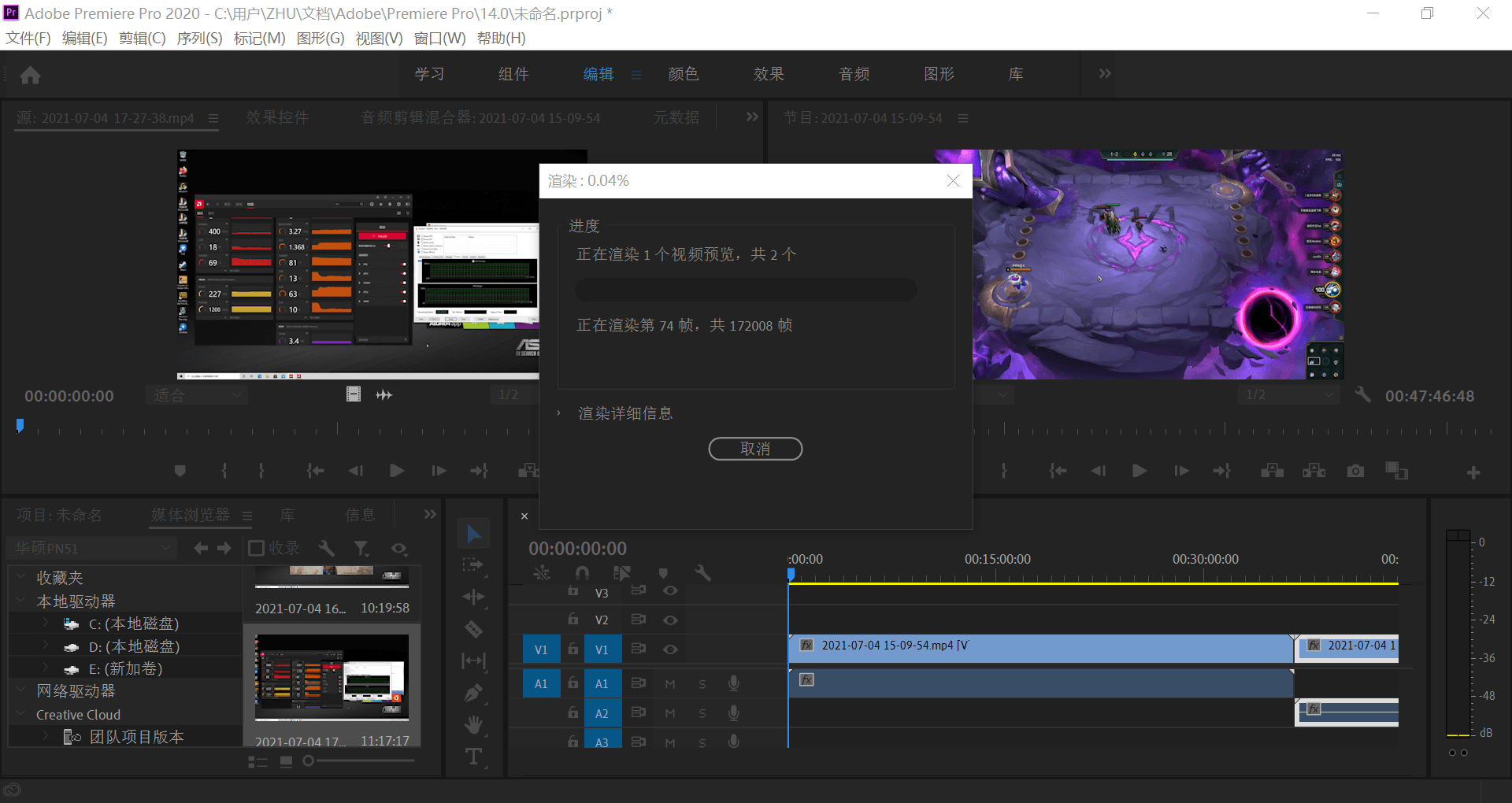The width and height of the screenshot is (1512, 803).
Task: Open the 效果控件 panel tab
Action: point(277,117)
